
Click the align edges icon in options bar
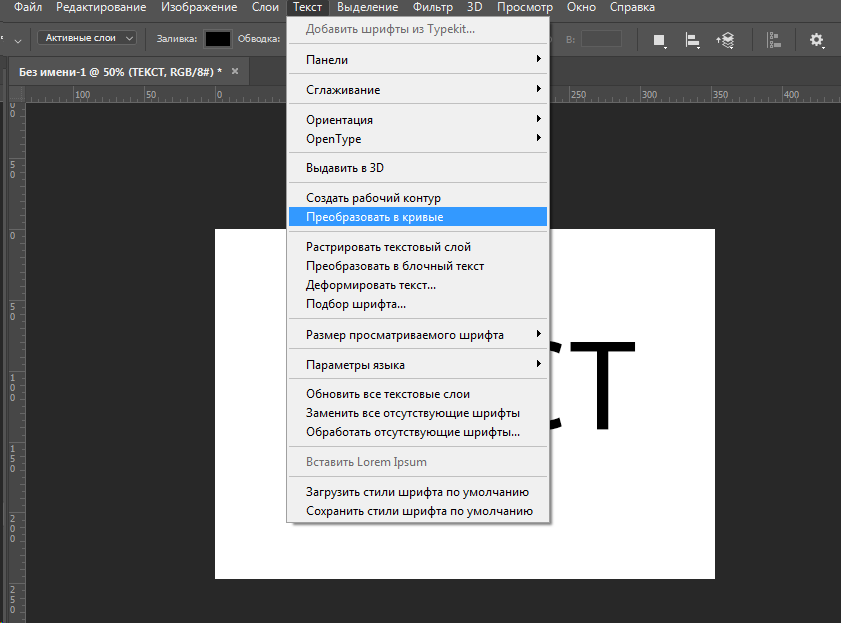point(774,40)
